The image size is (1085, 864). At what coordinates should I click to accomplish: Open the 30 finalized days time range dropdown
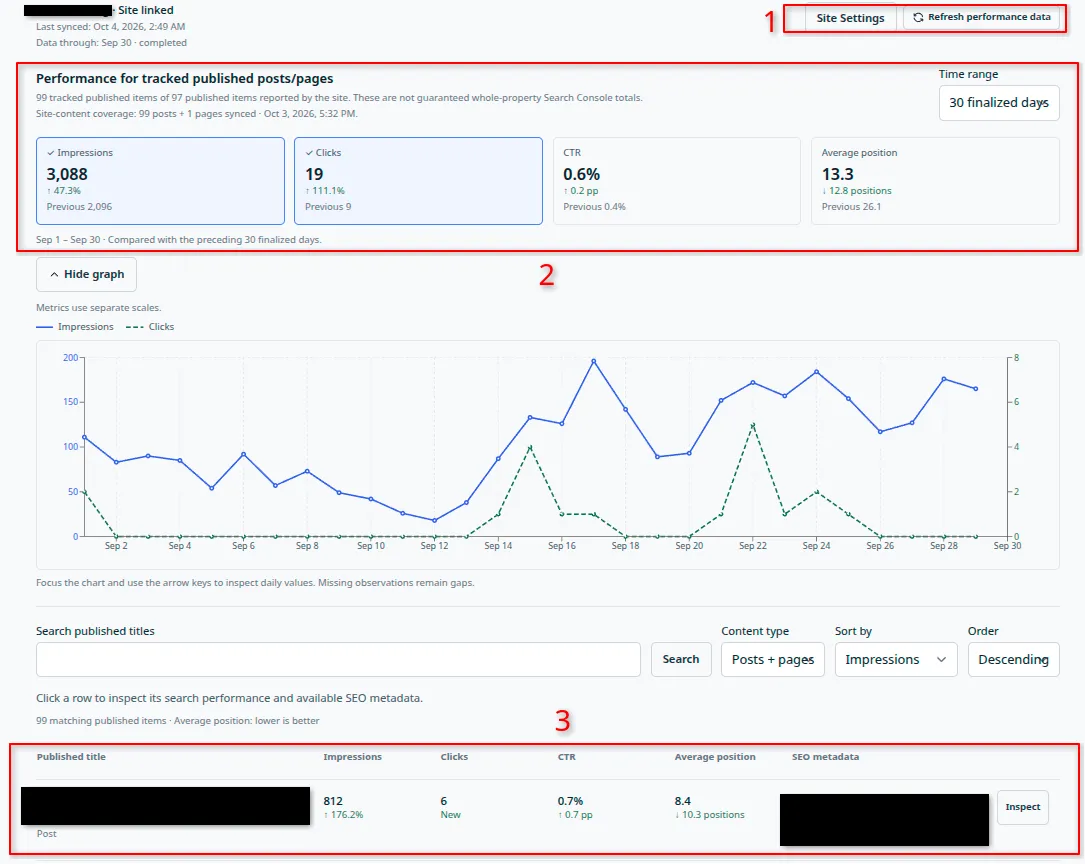[999, 103]
